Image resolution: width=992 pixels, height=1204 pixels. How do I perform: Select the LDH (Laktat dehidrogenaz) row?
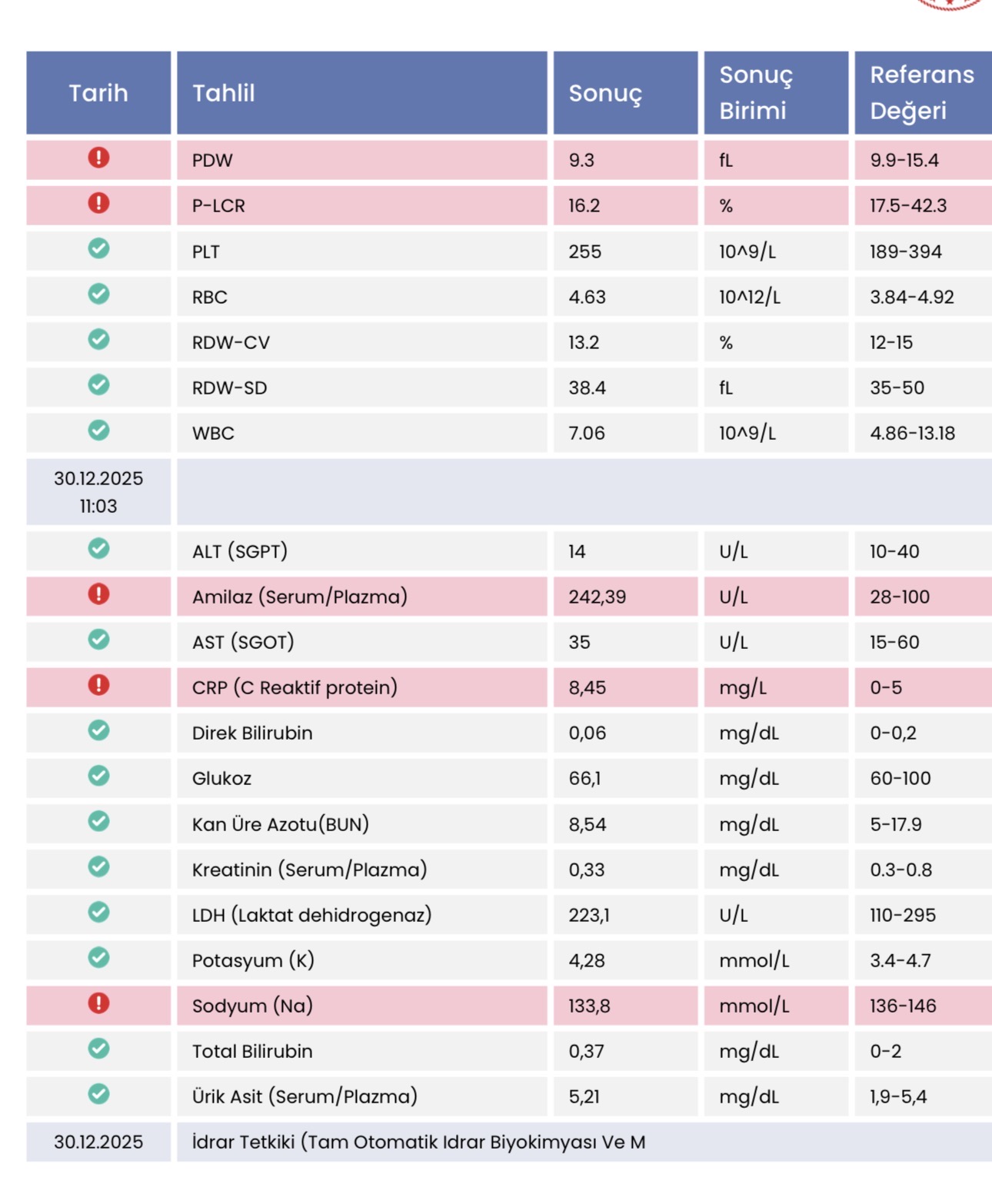(x=509, y=915)
